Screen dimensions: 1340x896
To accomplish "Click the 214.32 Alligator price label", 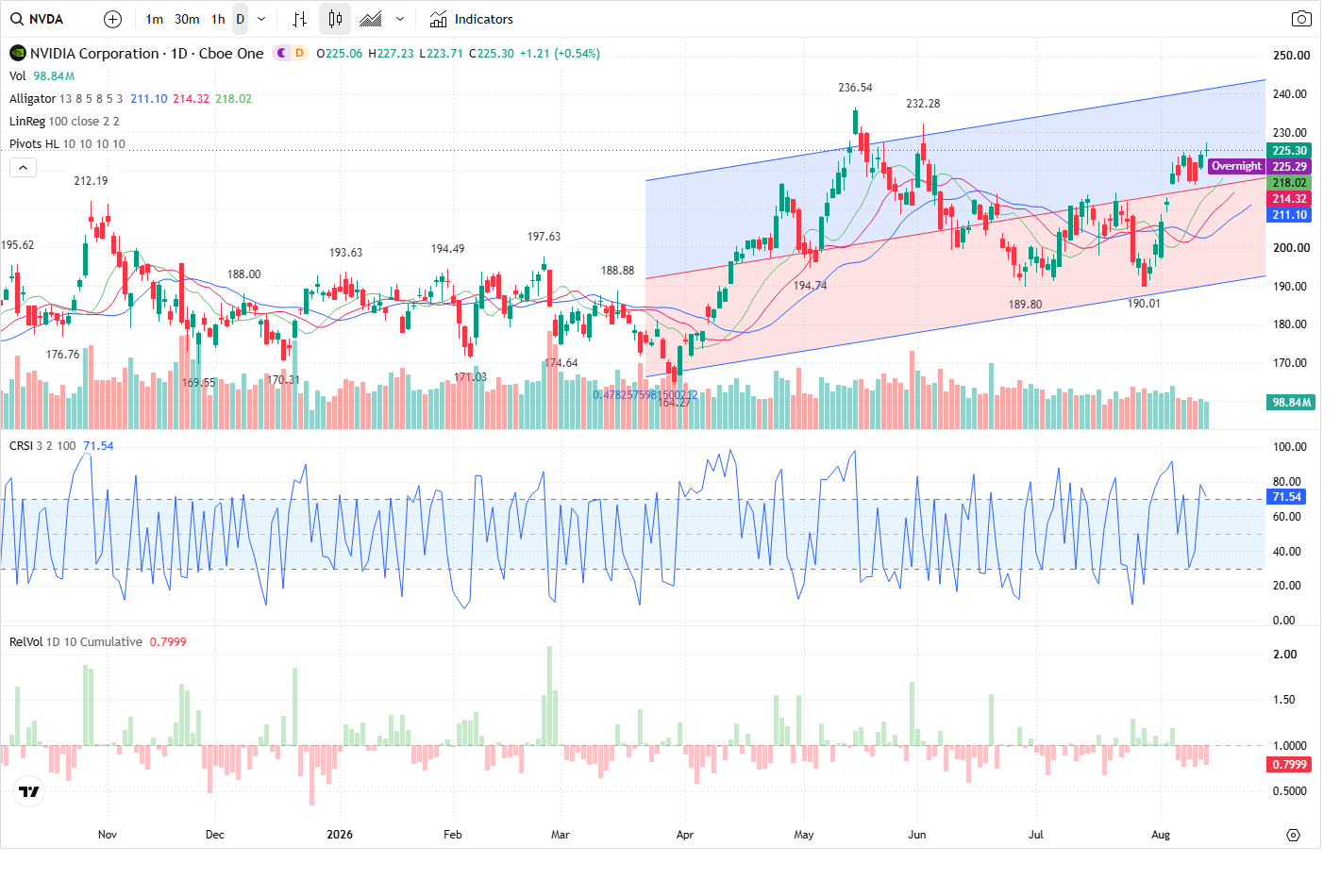I will 1289,199.
